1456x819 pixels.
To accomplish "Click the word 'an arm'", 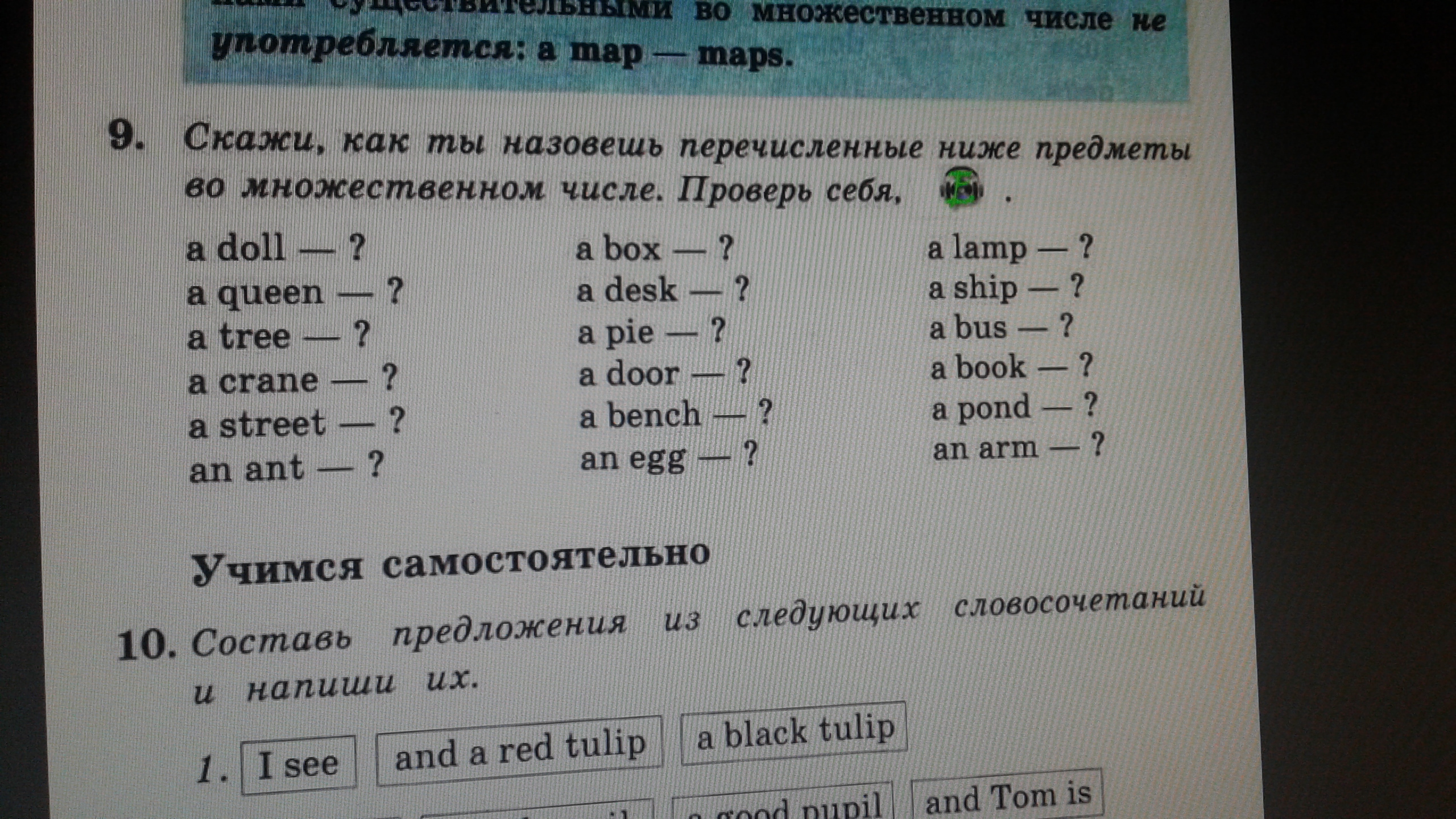I will [x=985, y=449].
